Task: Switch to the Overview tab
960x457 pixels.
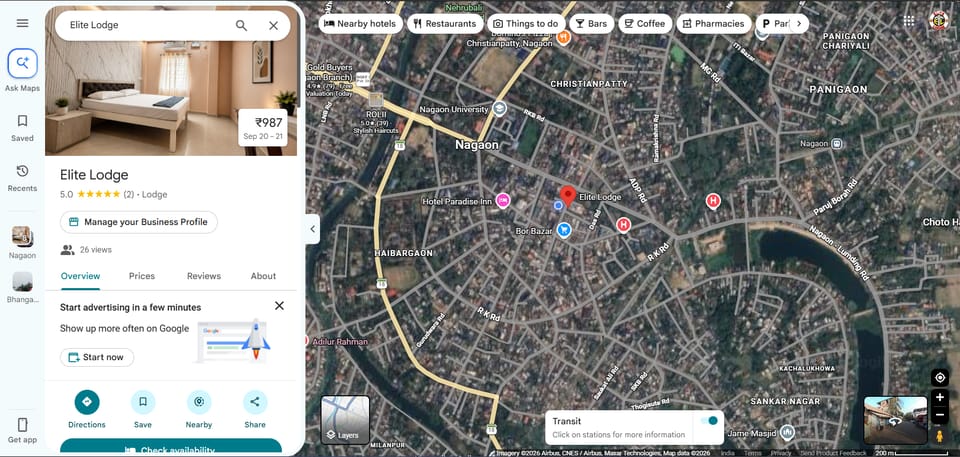Action: pyautogui.click(x=80, y=276)
